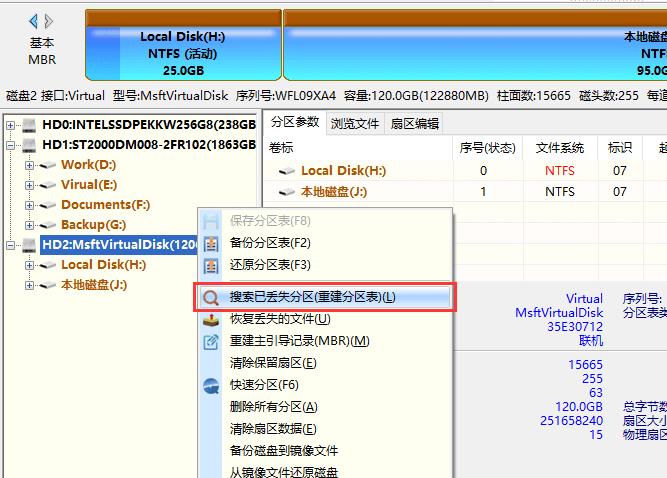Click recover lost files icon
Image resolution: width=667 pixels, height=478 pixels.
pyautogui.click(x=211, y=320)
